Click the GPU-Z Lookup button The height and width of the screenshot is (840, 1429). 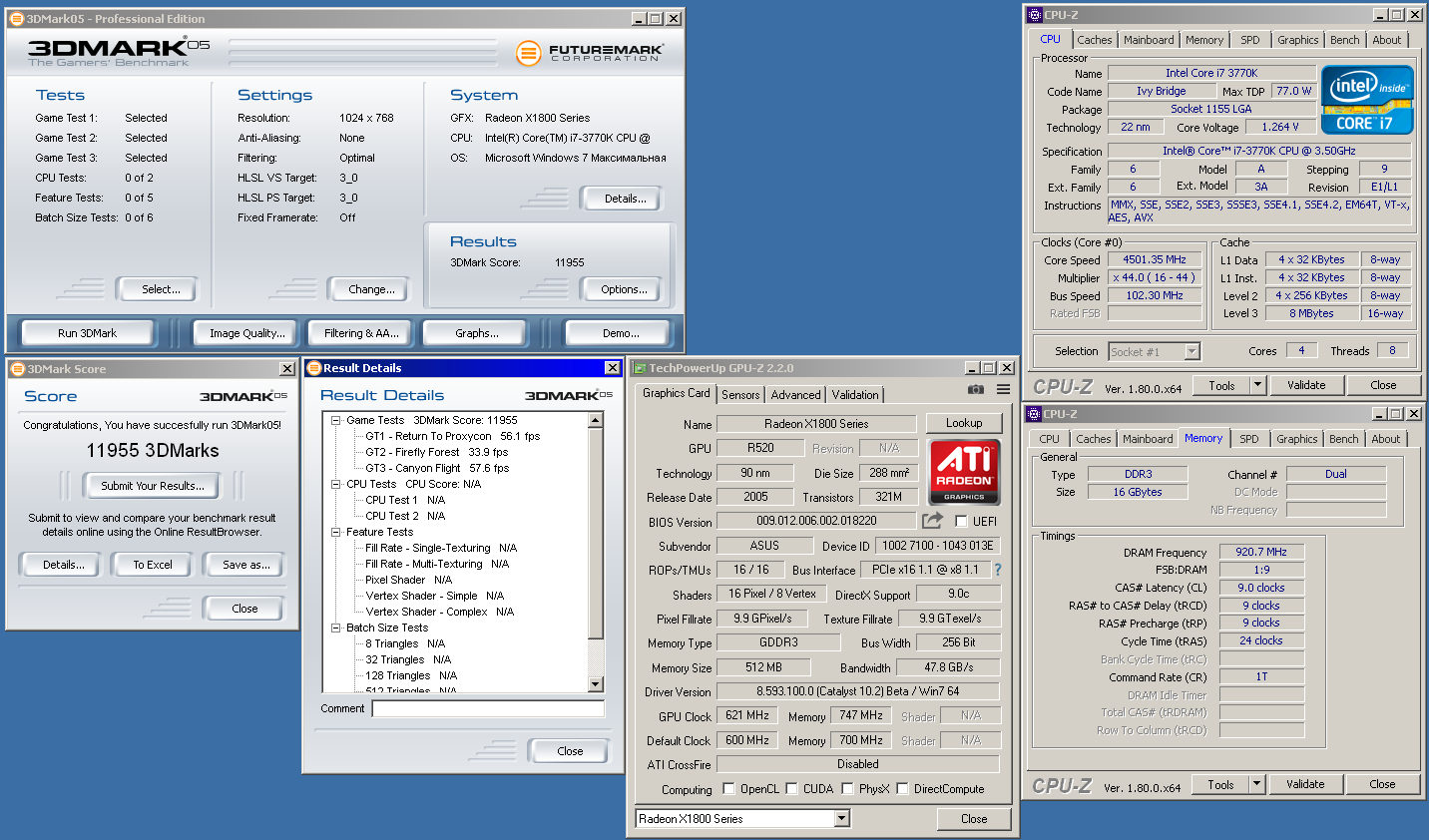point(964,423)
